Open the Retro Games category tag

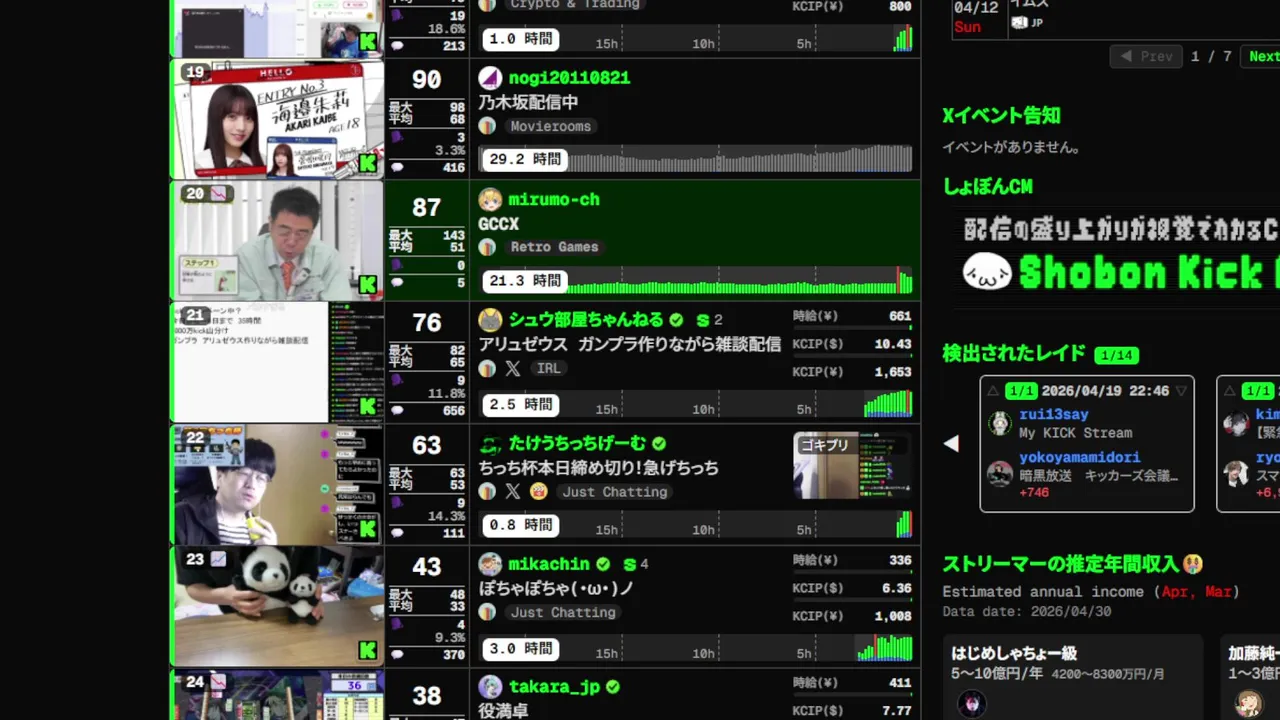coord(554,247)
